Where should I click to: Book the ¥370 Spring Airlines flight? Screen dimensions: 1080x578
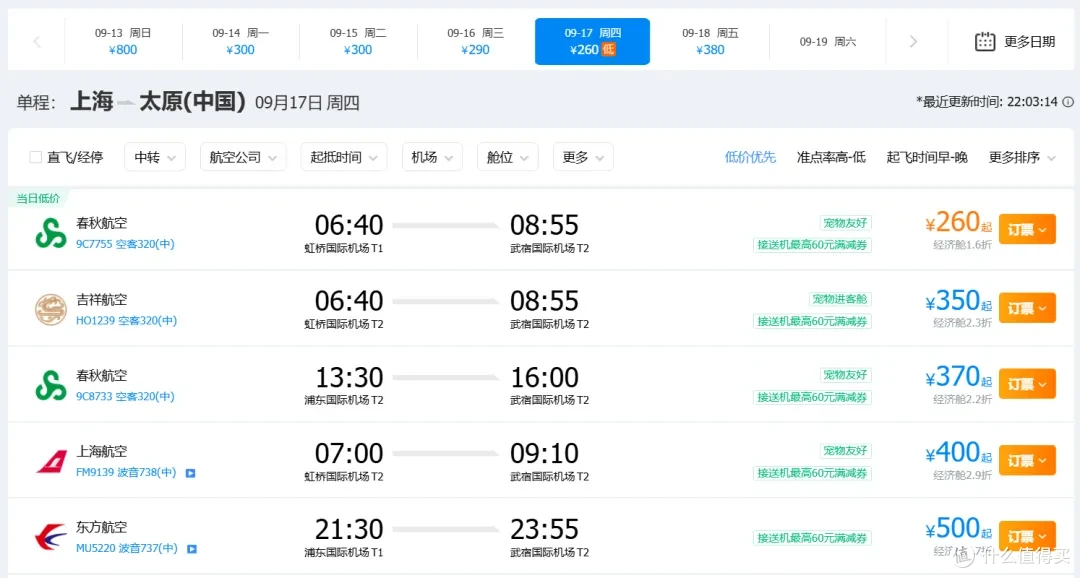coord(1027,384)
